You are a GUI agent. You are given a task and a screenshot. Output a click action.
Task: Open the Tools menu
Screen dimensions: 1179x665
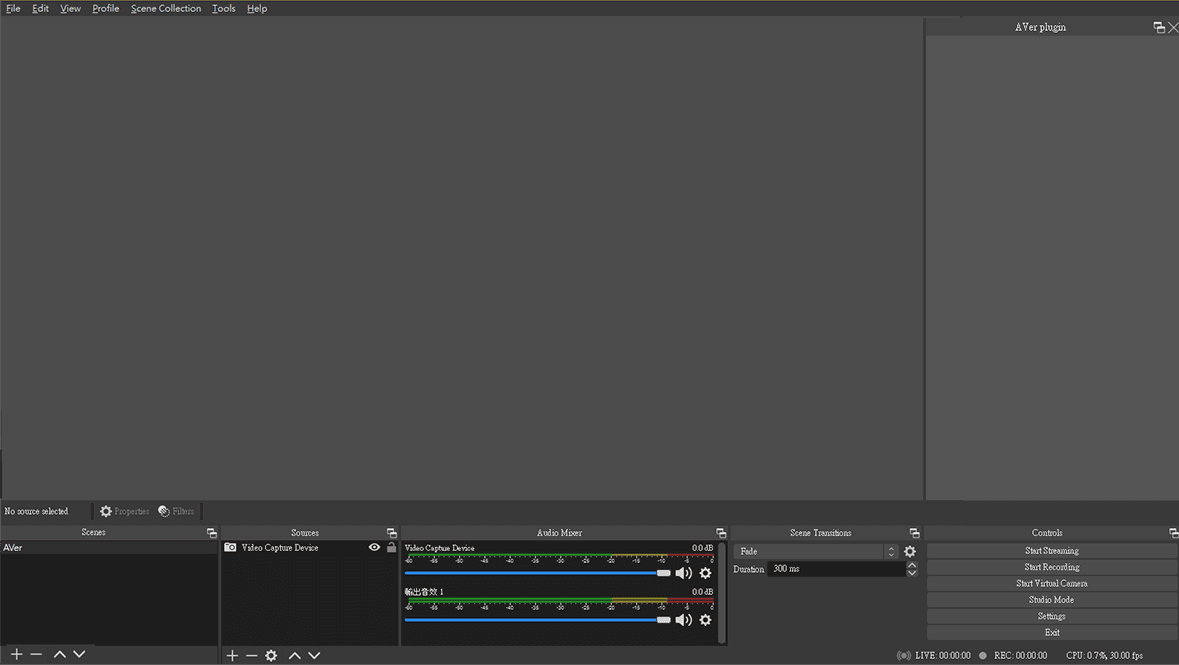click(x=223, y=8)
